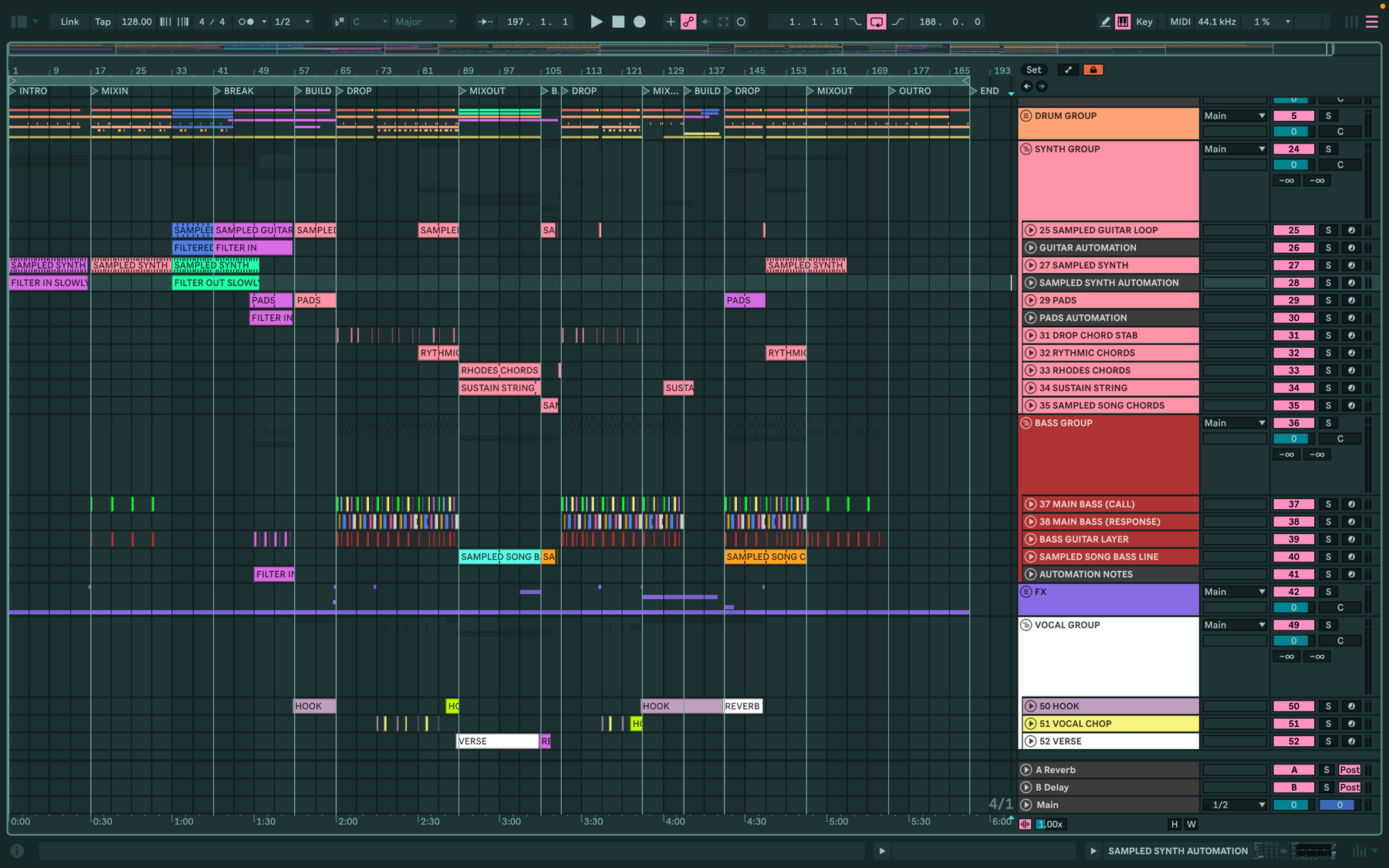Toggle the browser panel icon at top-left
The width and height of the screenshot is (1389, 868).
click(19, 22)
